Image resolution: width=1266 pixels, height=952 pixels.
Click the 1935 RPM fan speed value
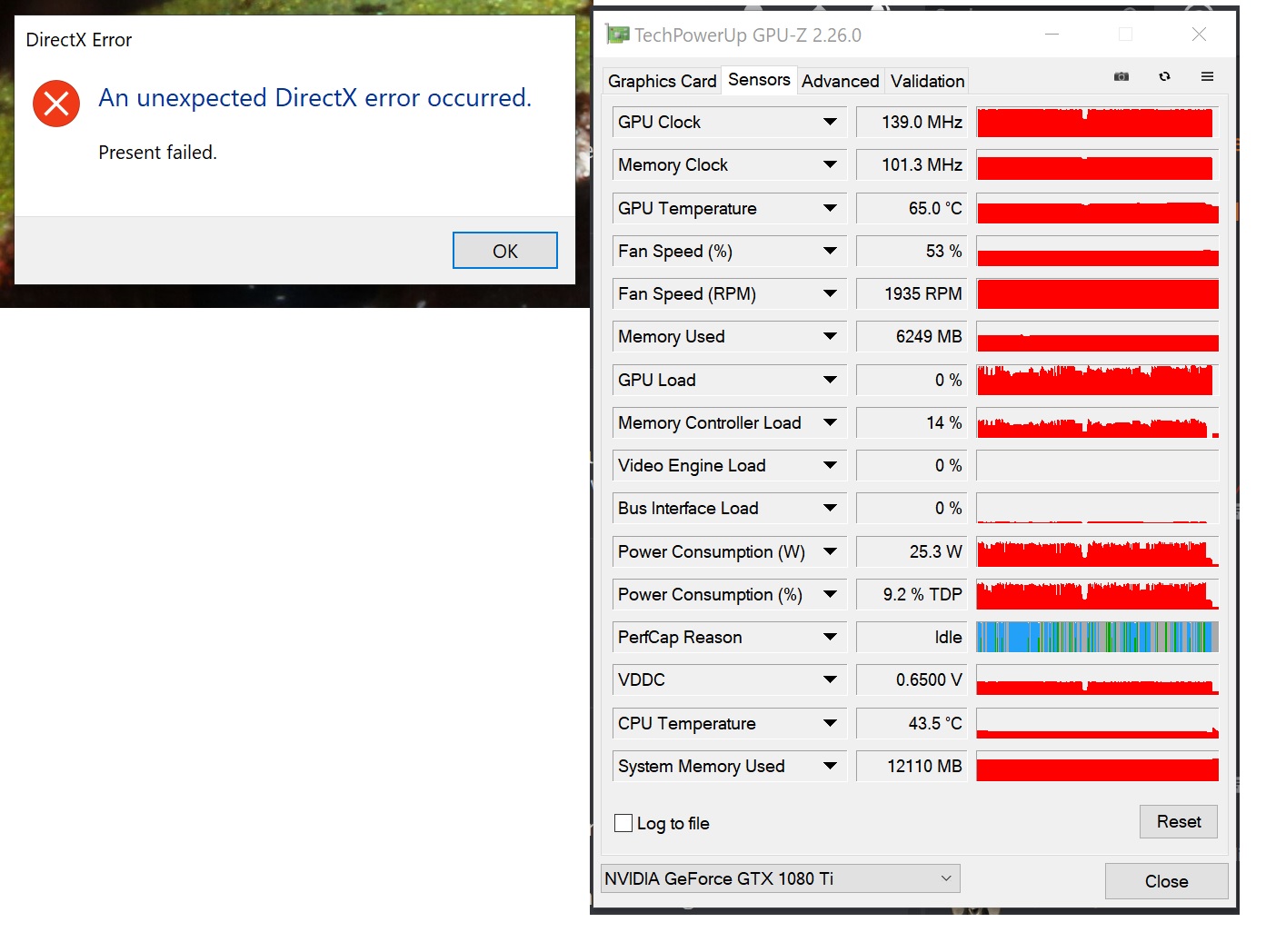click(912, 293)
